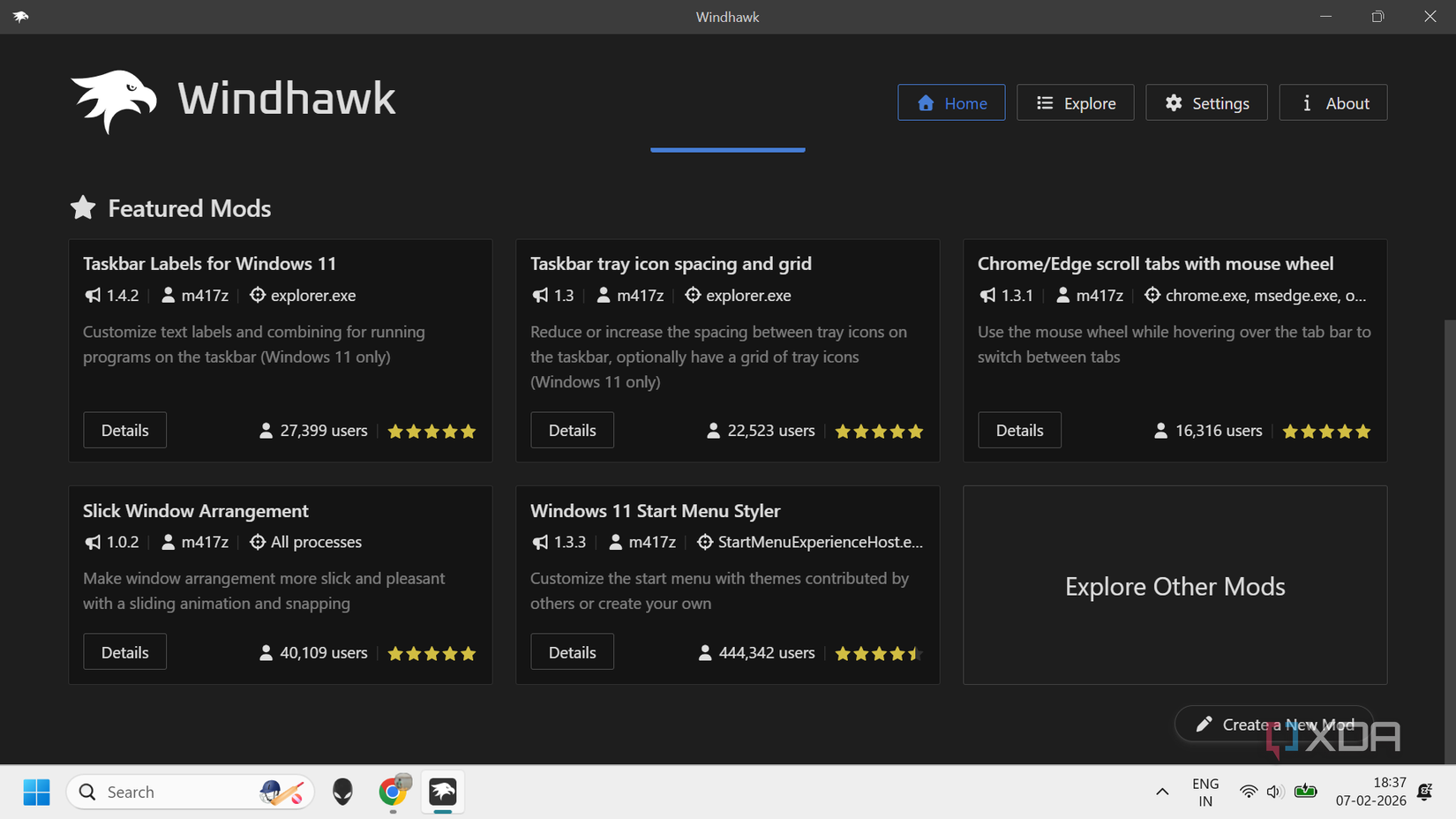
Task: Click the pencil icon in Create a New Mod
Action: (x=1204, y=725)
